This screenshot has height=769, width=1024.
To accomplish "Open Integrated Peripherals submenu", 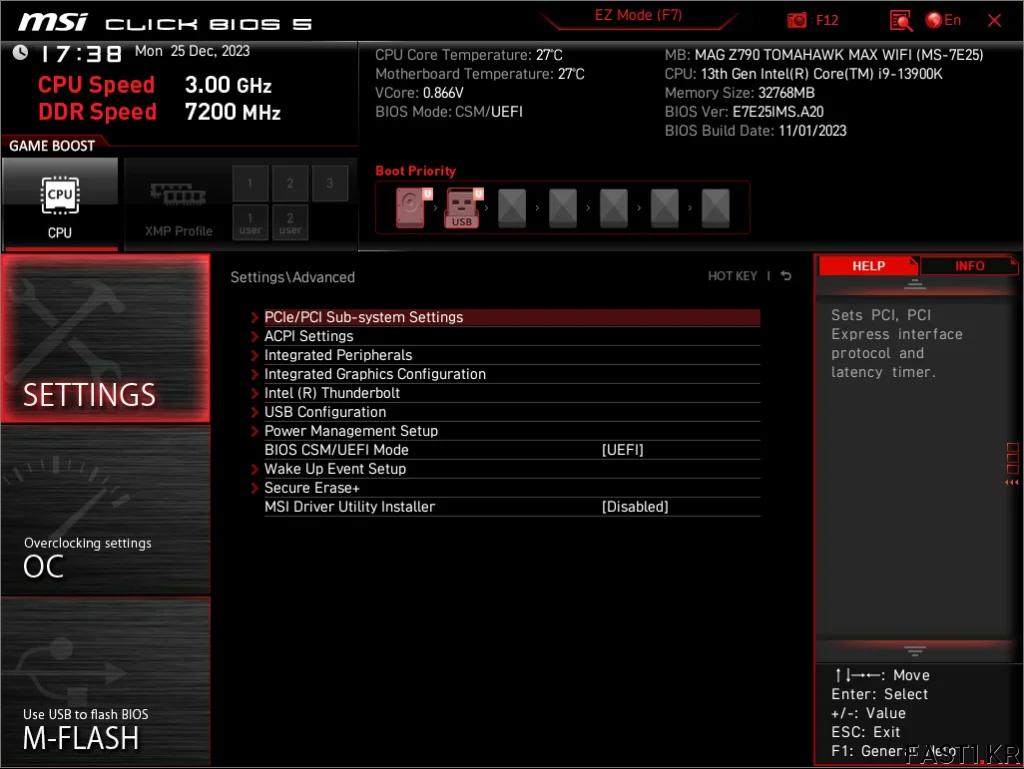I will [x=511, y=355].
